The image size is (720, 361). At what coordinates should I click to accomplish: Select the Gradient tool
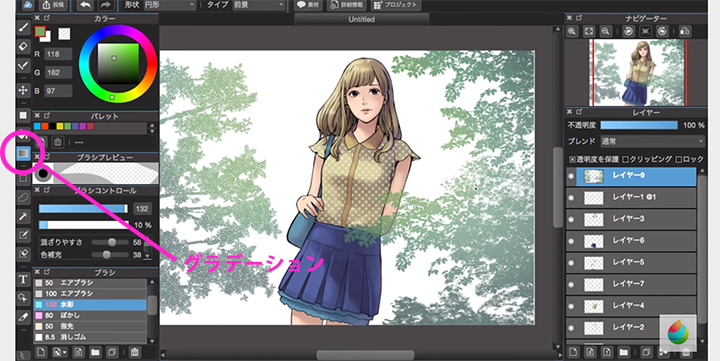(23, 153)
